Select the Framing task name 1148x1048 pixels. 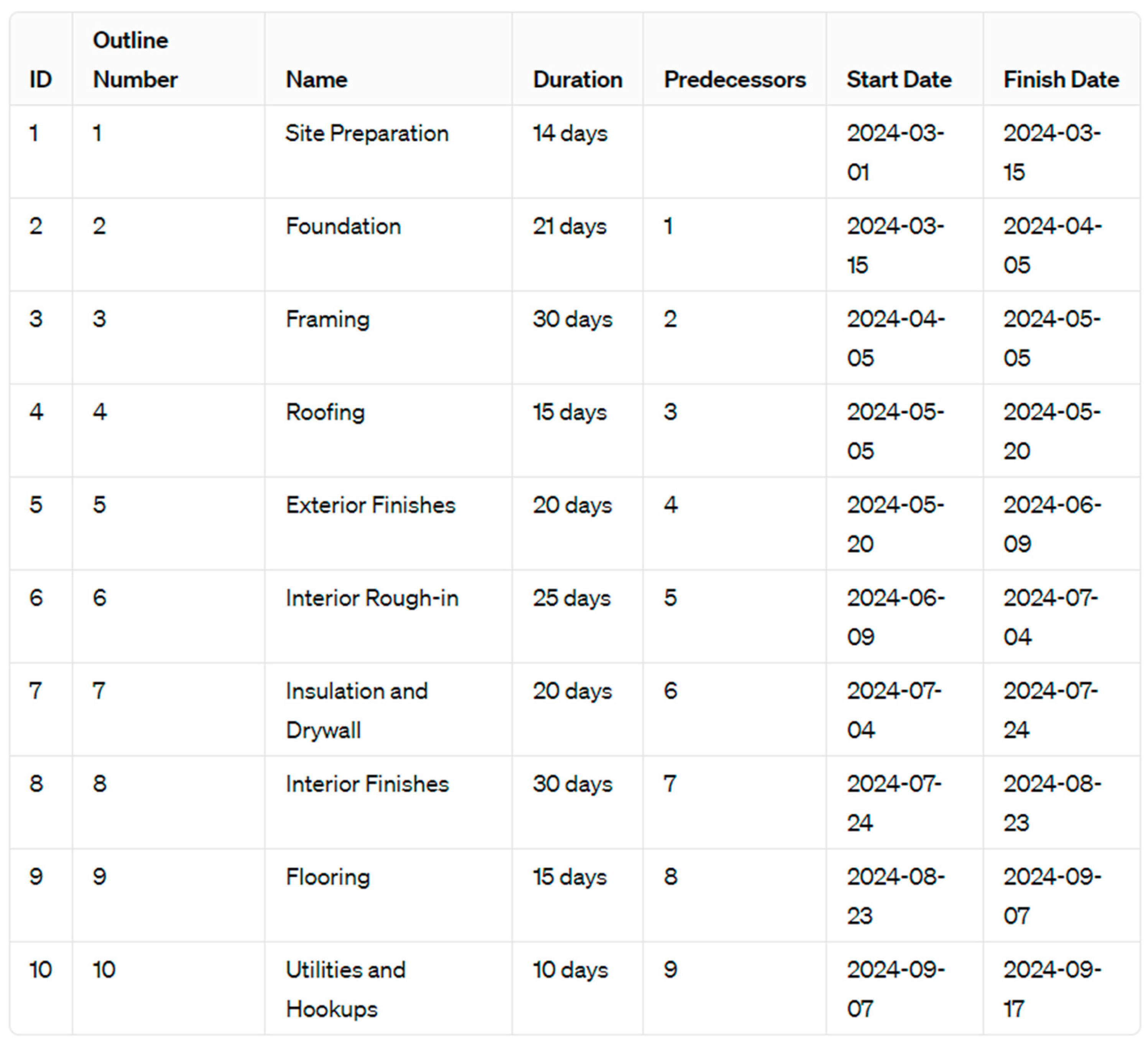(x=327, y=319)
